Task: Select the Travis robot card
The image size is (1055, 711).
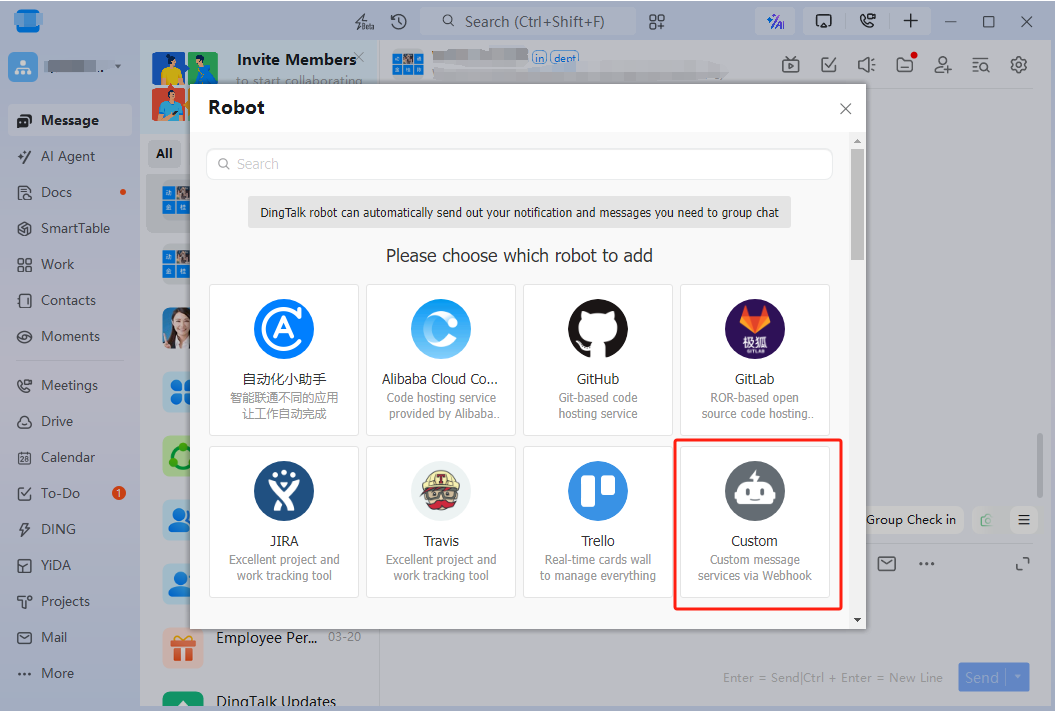Action: (x=441, y=522)
